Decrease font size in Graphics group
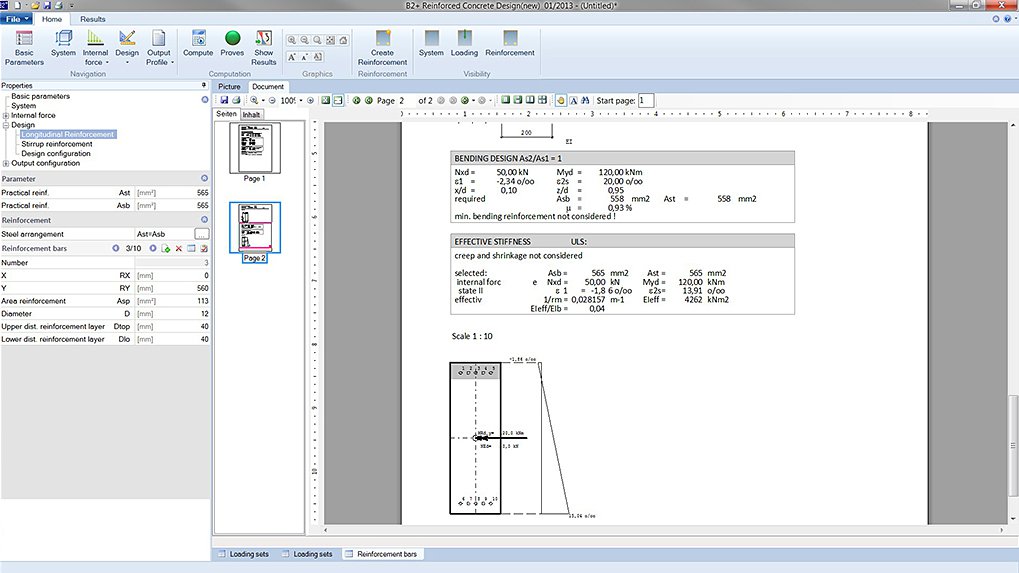1019x573 pixels. (x=304, y=57)
